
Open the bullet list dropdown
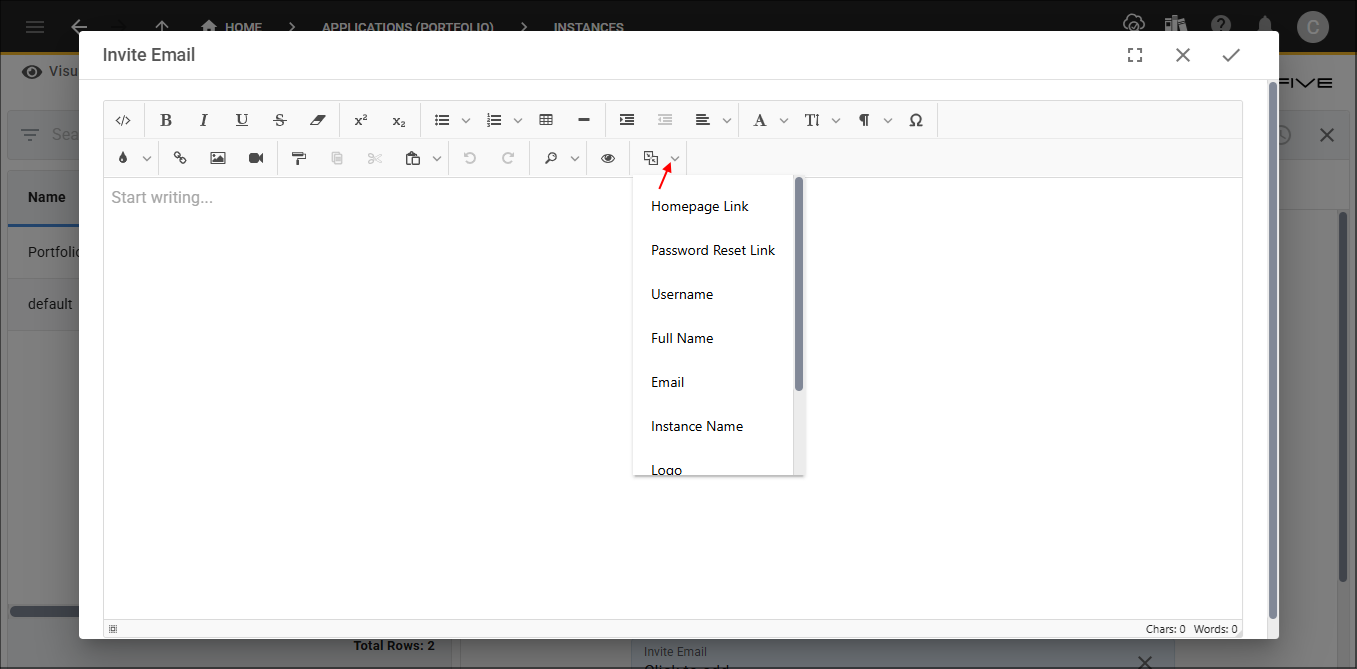(465, 119)
